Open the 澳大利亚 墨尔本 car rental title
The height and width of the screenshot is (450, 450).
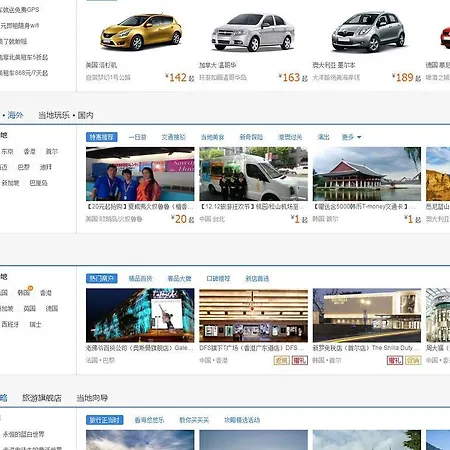click(334, 65)
